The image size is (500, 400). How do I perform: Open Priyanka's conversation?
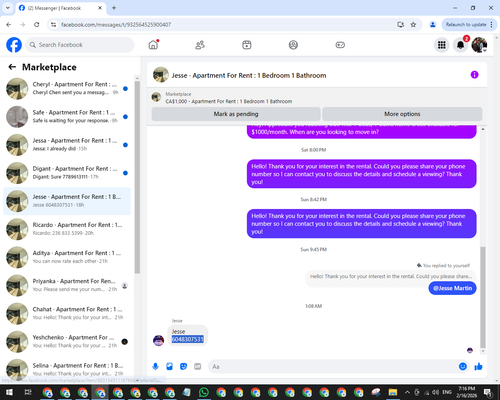67,285
